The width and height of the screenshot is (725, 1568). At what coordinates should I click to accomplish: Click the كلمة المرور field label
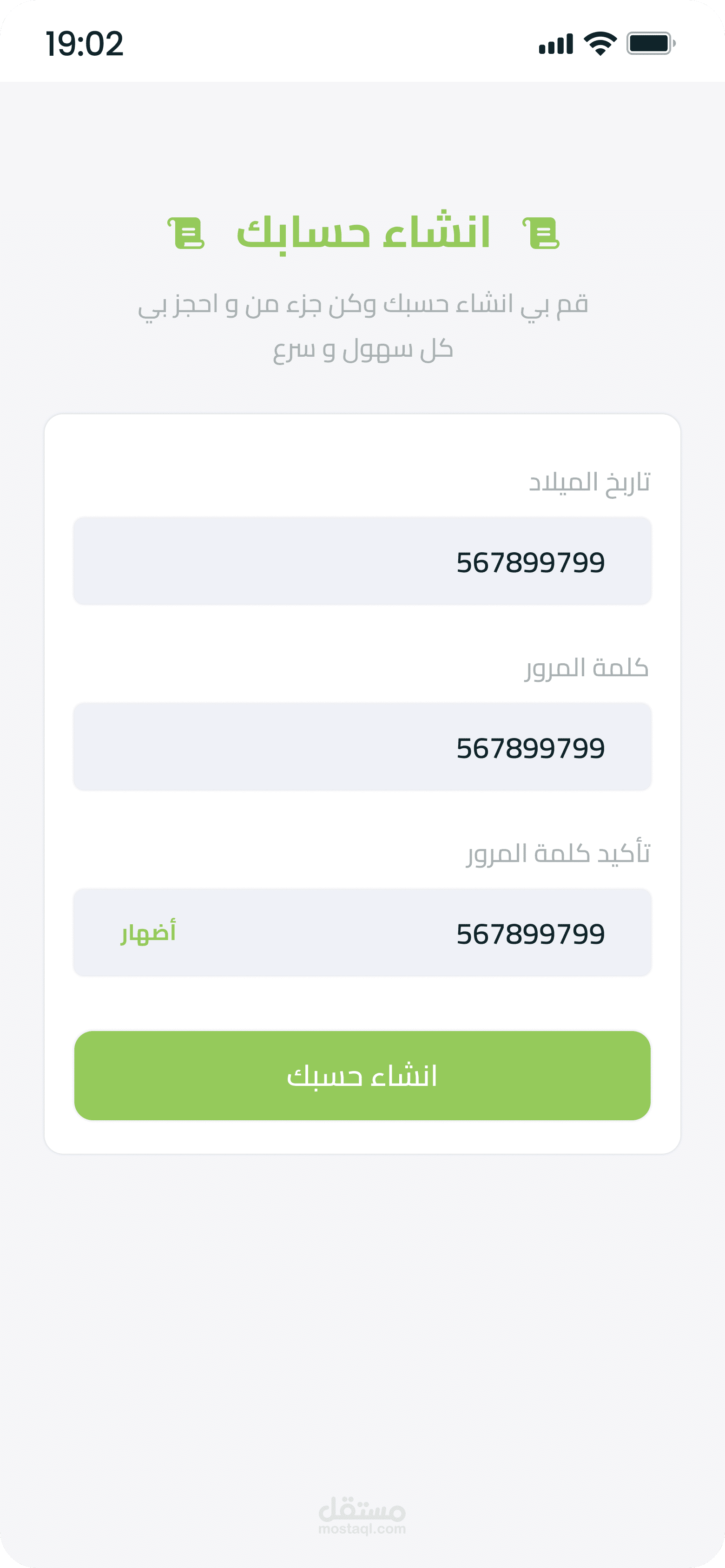[587, 668]
